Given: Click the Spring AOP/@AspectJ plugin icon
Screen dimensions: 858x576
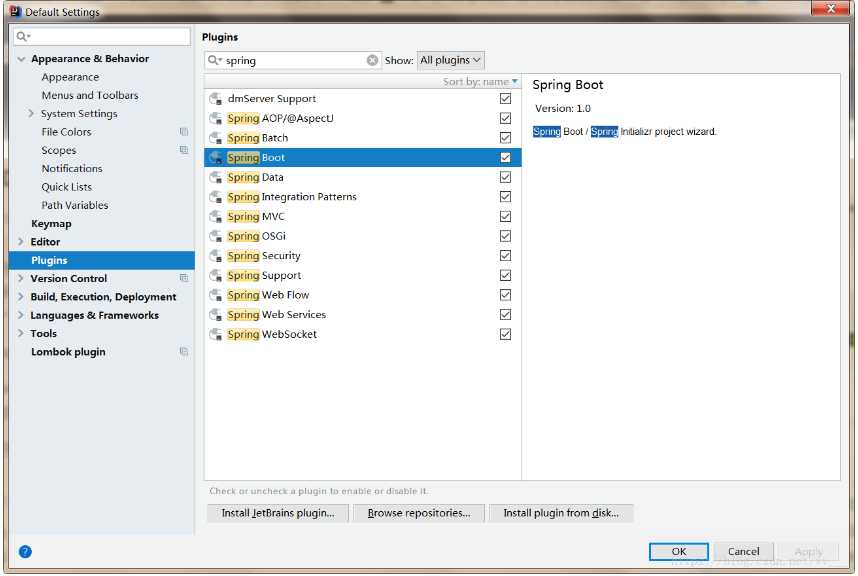Looking at the screenshot, I should click(x=216, y=119).
